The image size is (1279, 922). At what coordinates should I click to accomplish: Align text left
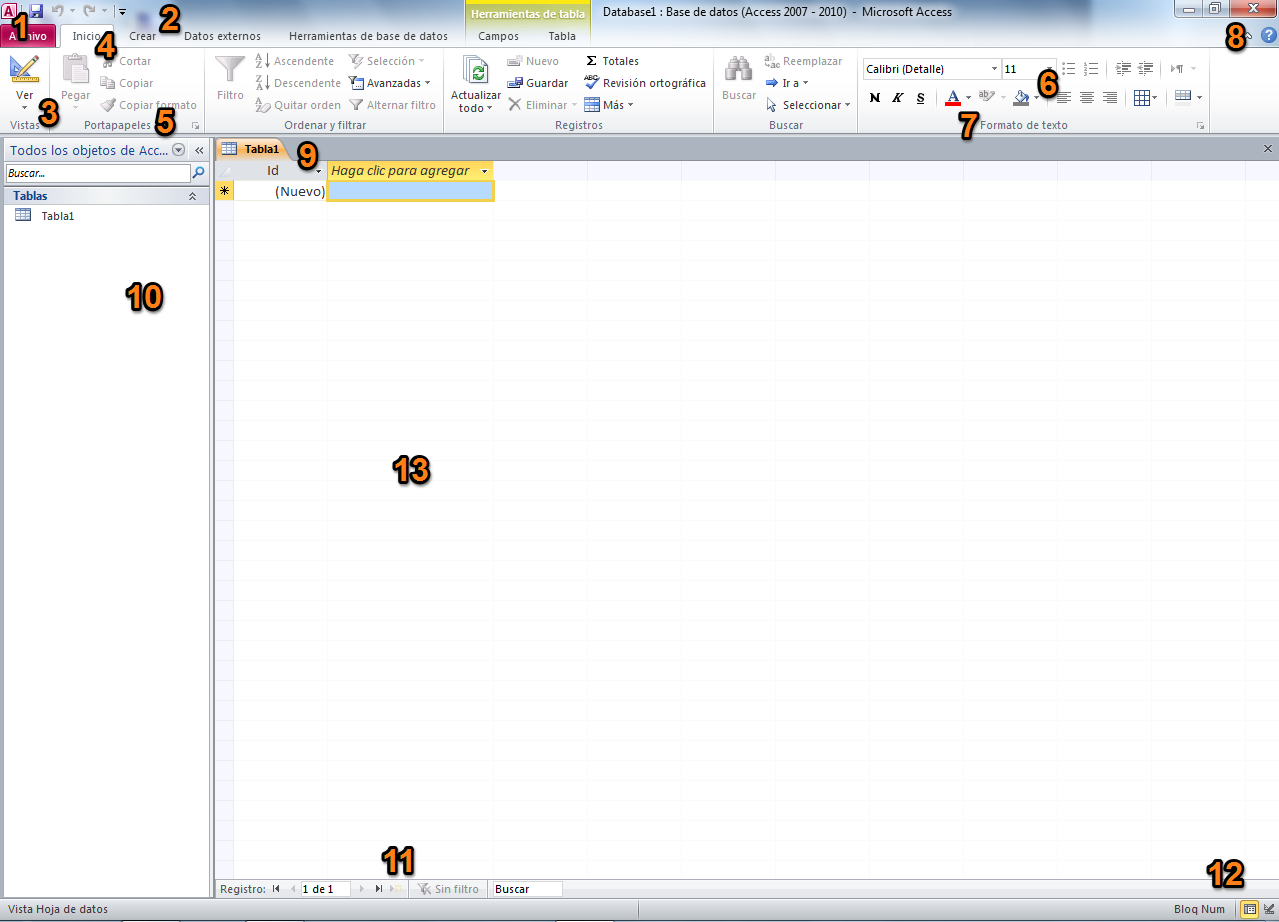1064,98
